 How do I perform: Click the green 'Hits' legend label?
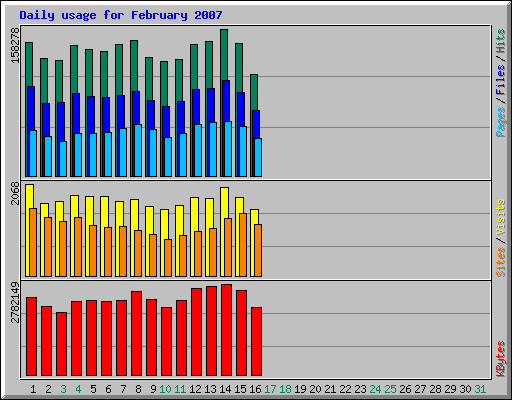pyautogui.click(x=501, y=41)
